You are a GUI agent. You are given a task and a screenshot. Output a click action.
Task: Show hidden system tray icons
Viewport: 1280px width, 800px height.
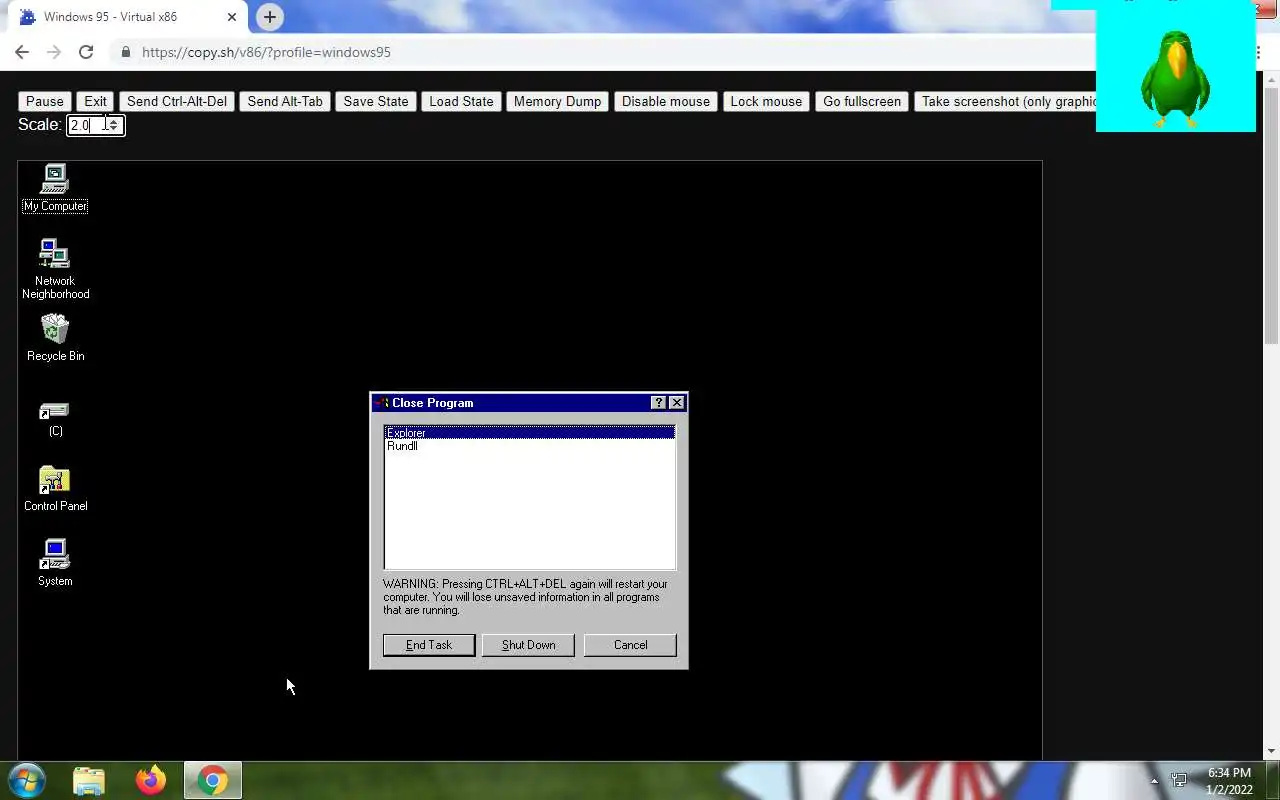point(1154,781)
